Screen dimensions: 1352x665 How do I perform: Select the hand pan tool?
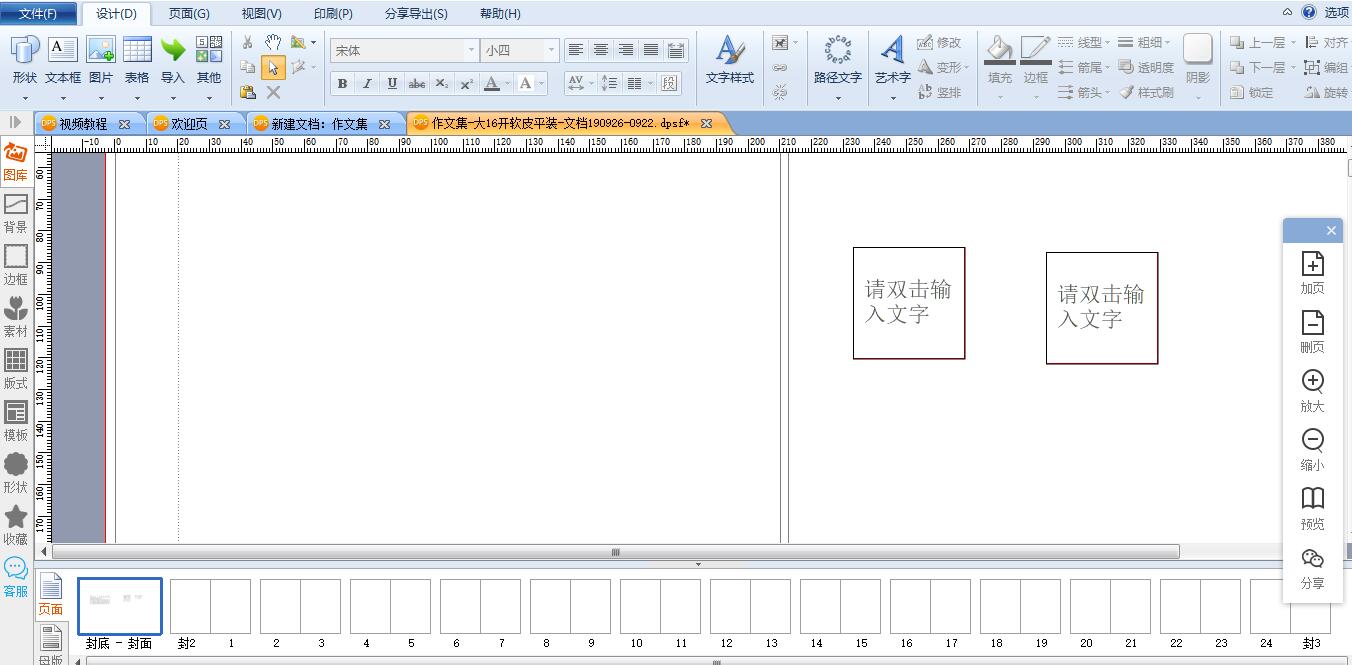(273, 42)
